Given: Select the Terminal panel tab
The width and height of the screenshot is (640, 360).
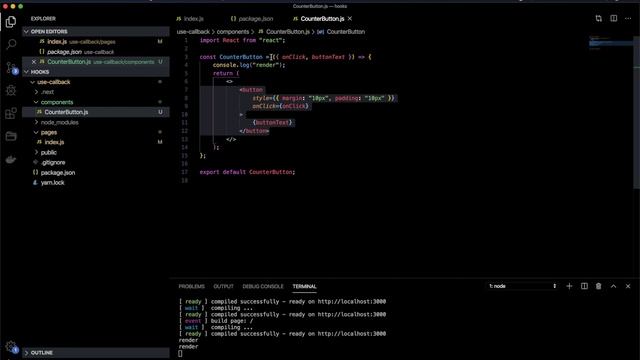Looking at the screenshot, I should tap(304, 287).
